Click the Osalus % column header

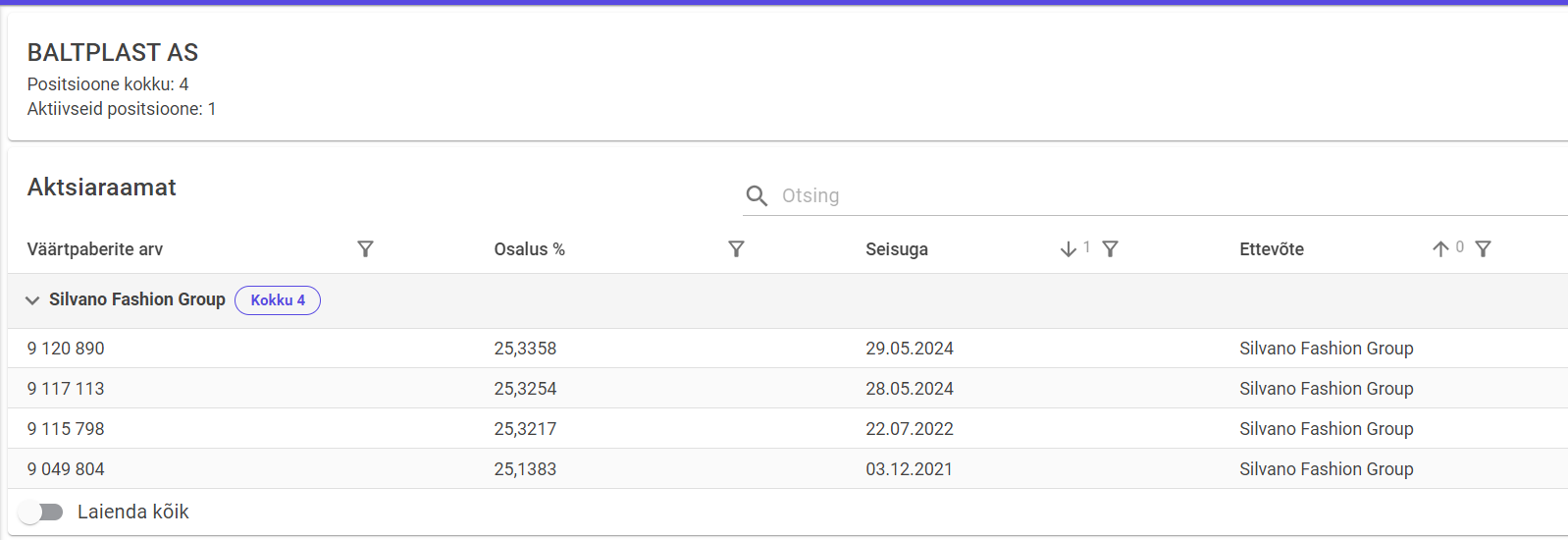coord(530,249)
